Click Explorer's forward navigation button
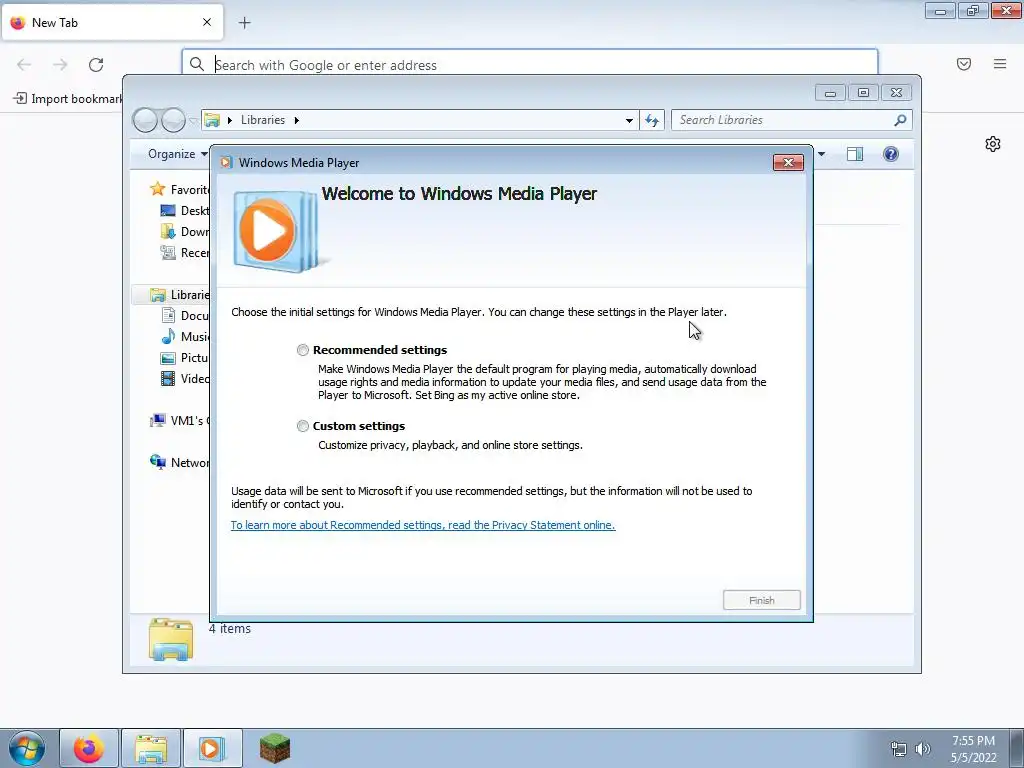The image size is (1024, 768). pos(173,120)
